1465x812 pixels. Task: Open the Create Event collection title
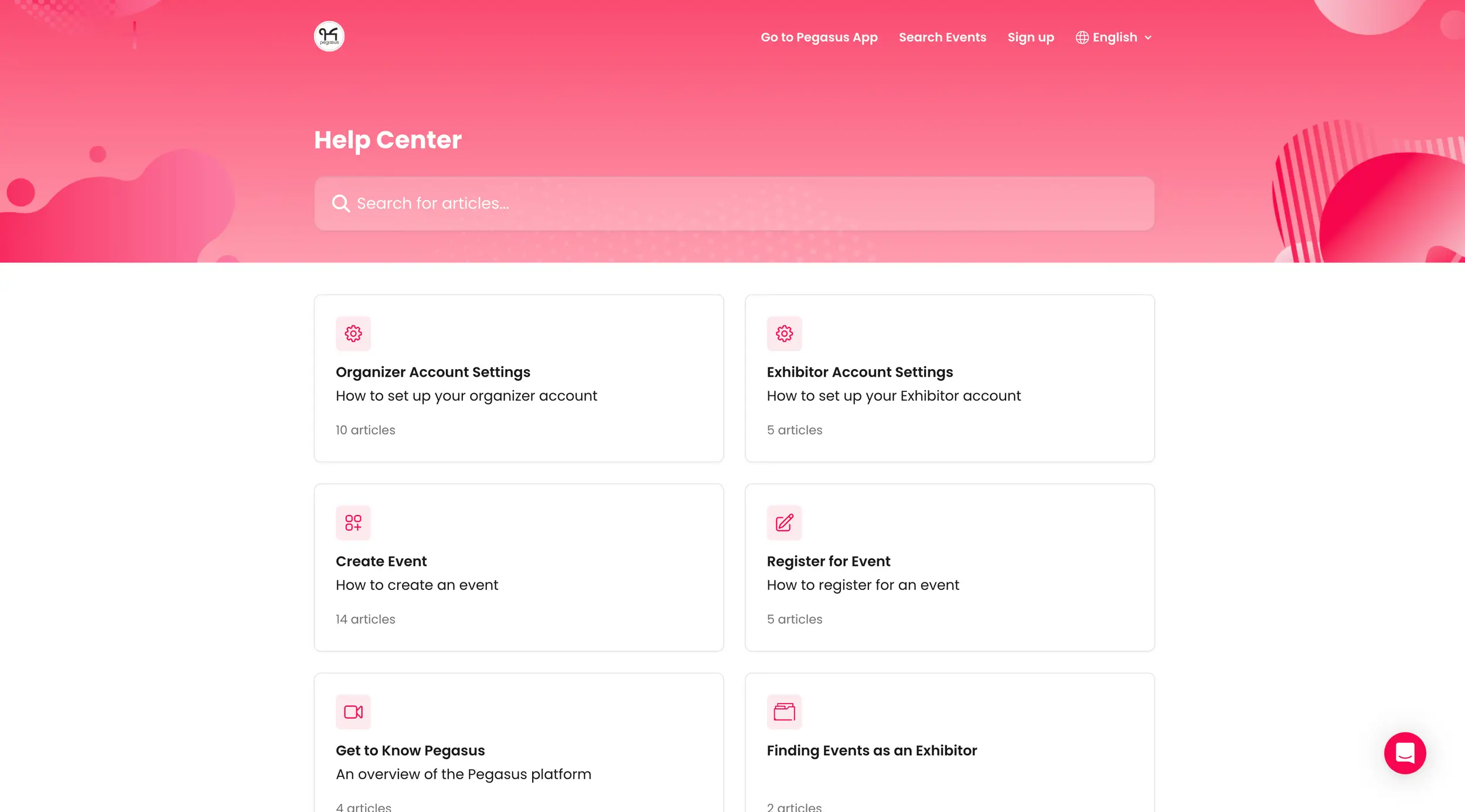tap(381, 561)
